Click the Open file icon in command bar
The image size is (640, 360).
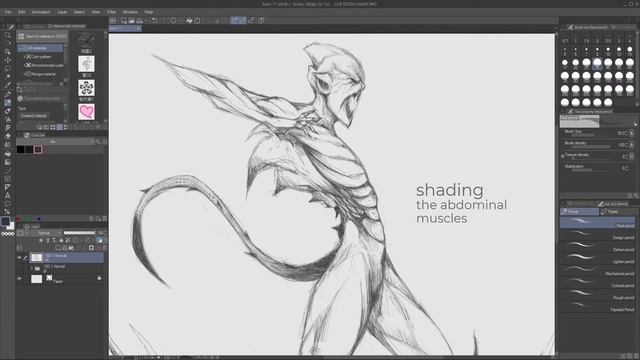[x=132, y=20]
